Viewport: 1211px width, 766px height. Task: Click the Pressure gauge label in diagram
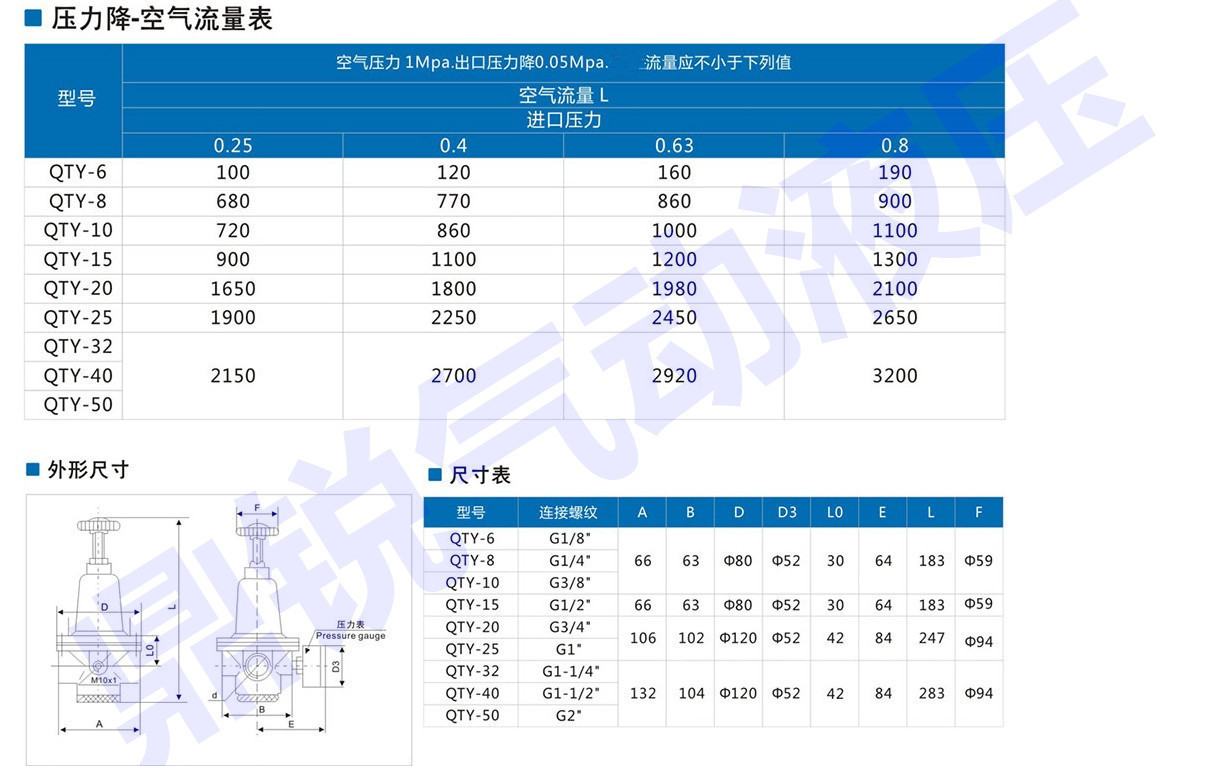[x=350, y=636]
